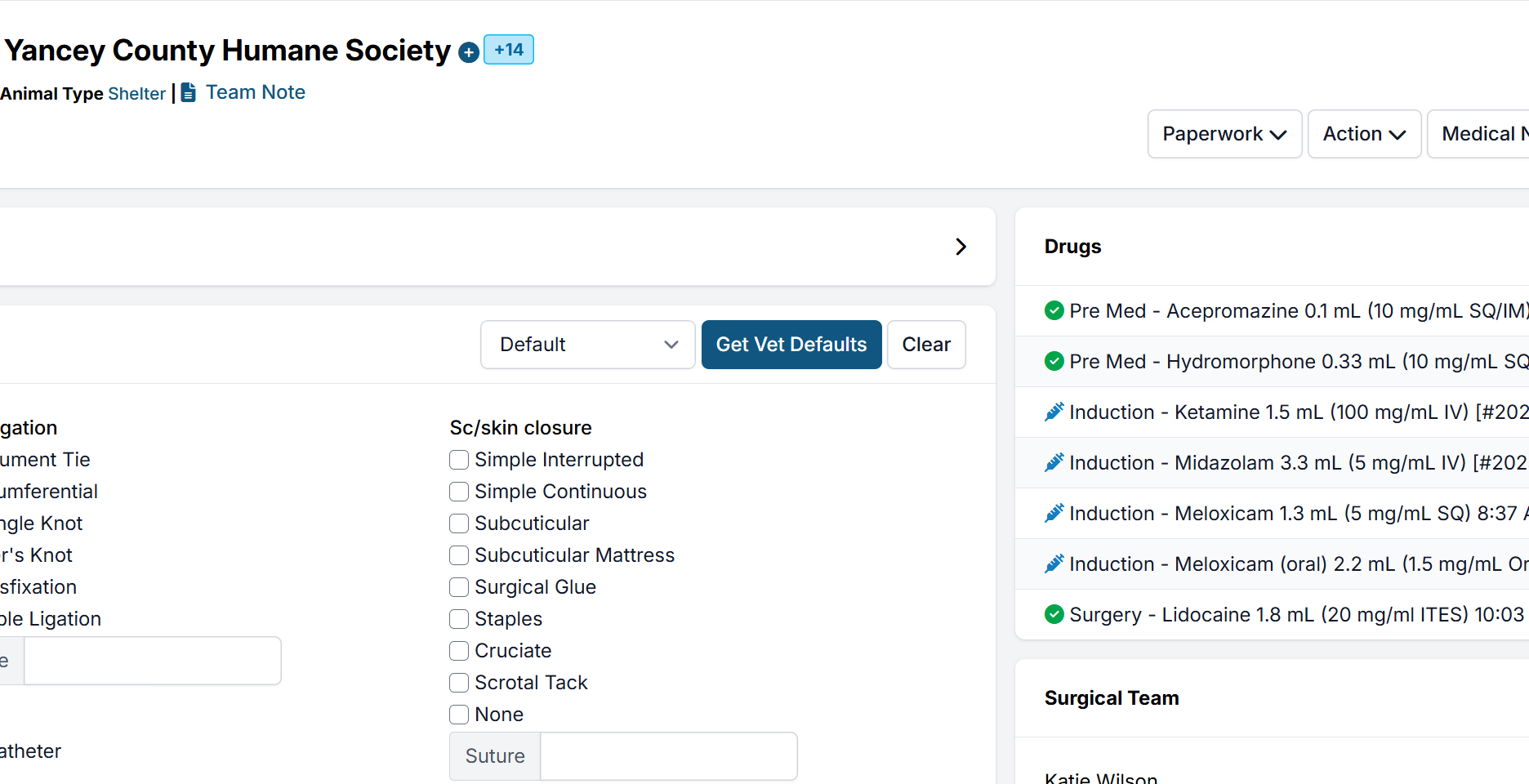Open the Action dropdown
Viewport: 1529px width, 784px height.
(x=1363, y=133)
